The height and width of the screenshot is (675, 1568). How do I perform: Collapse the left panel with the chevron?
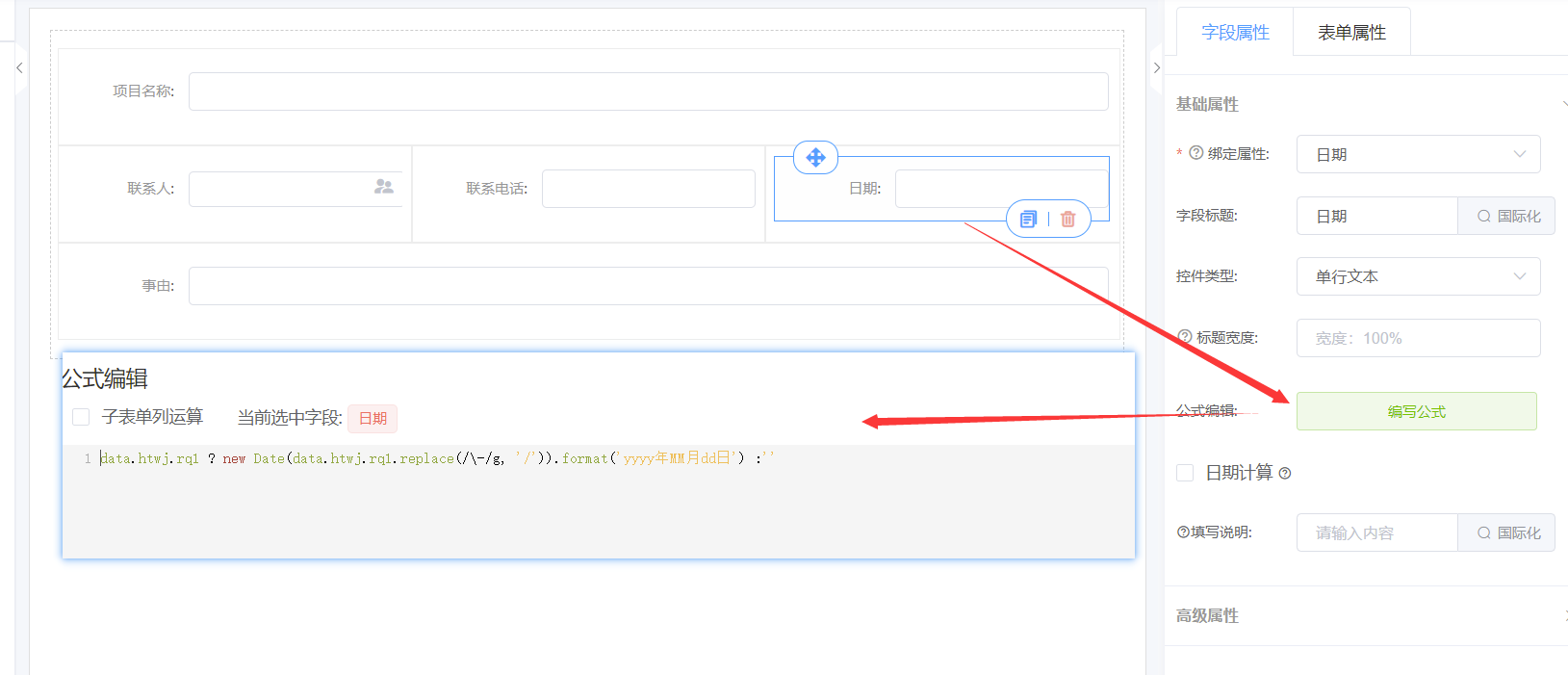19,68
